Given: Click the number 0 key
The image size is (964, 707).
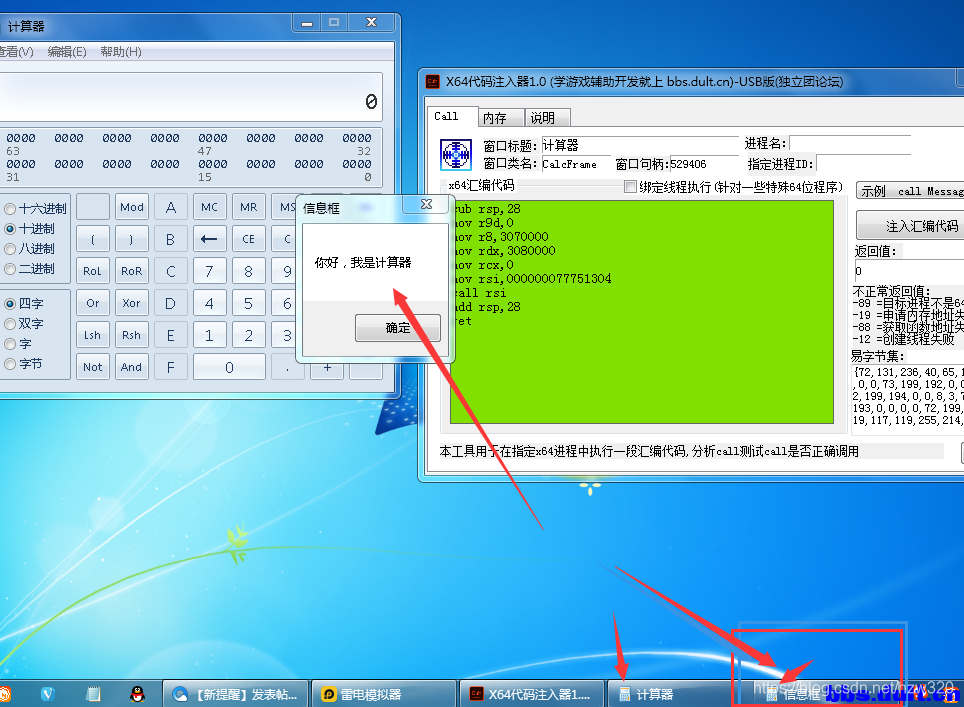Looking at the screenshot, I should tap(229, 367).
